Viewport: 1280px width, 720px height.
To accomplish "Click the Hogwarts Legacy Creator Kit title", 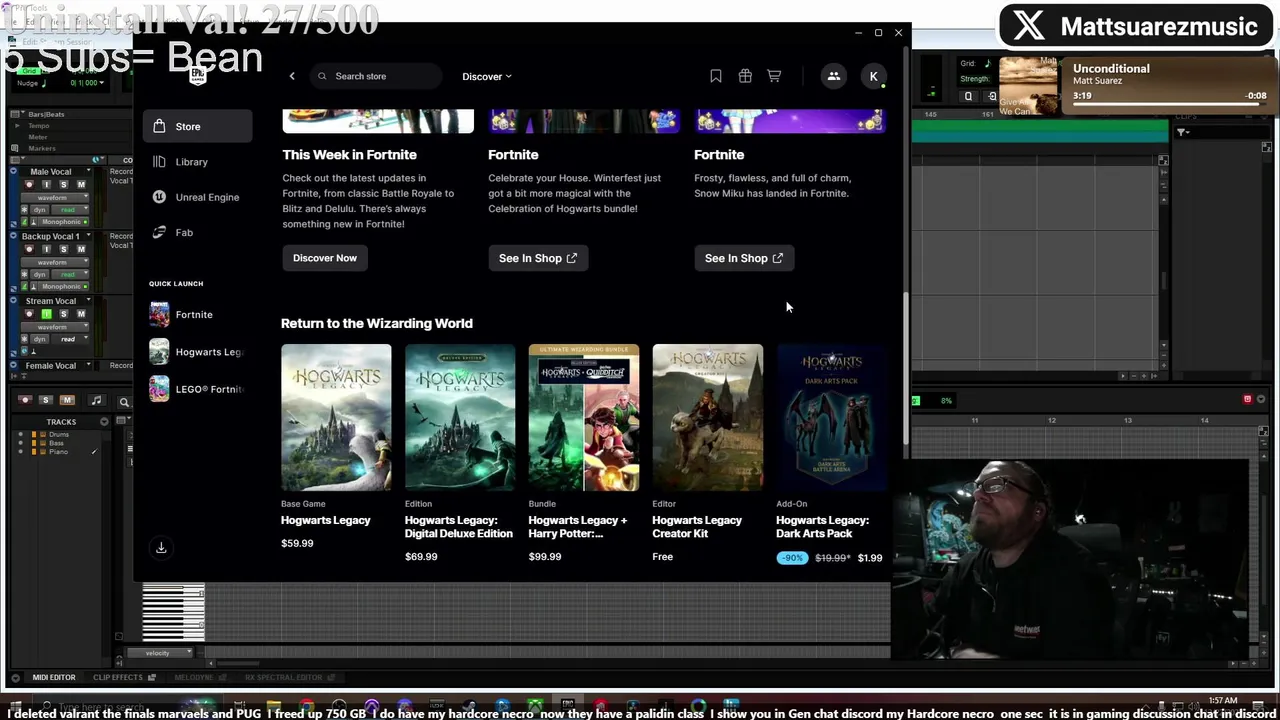I will click(x=697, y=527).
